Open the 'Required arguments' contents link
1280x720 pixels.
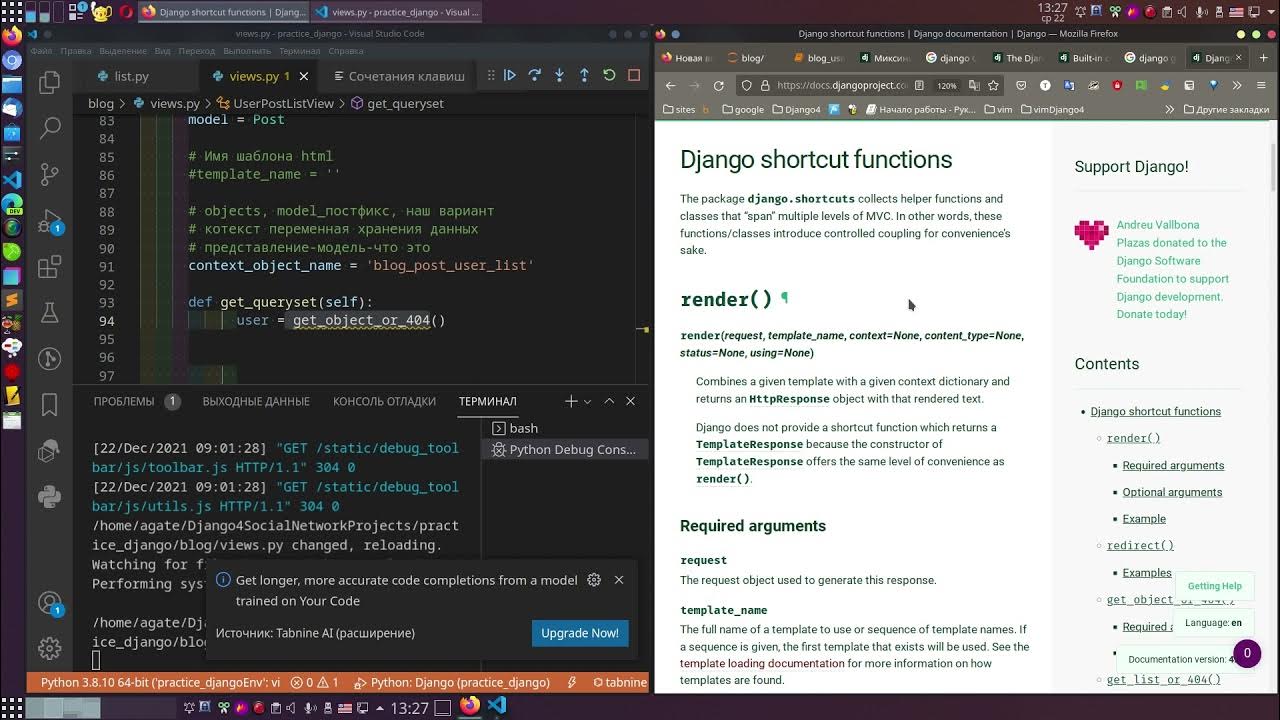tap(1173, 465)
